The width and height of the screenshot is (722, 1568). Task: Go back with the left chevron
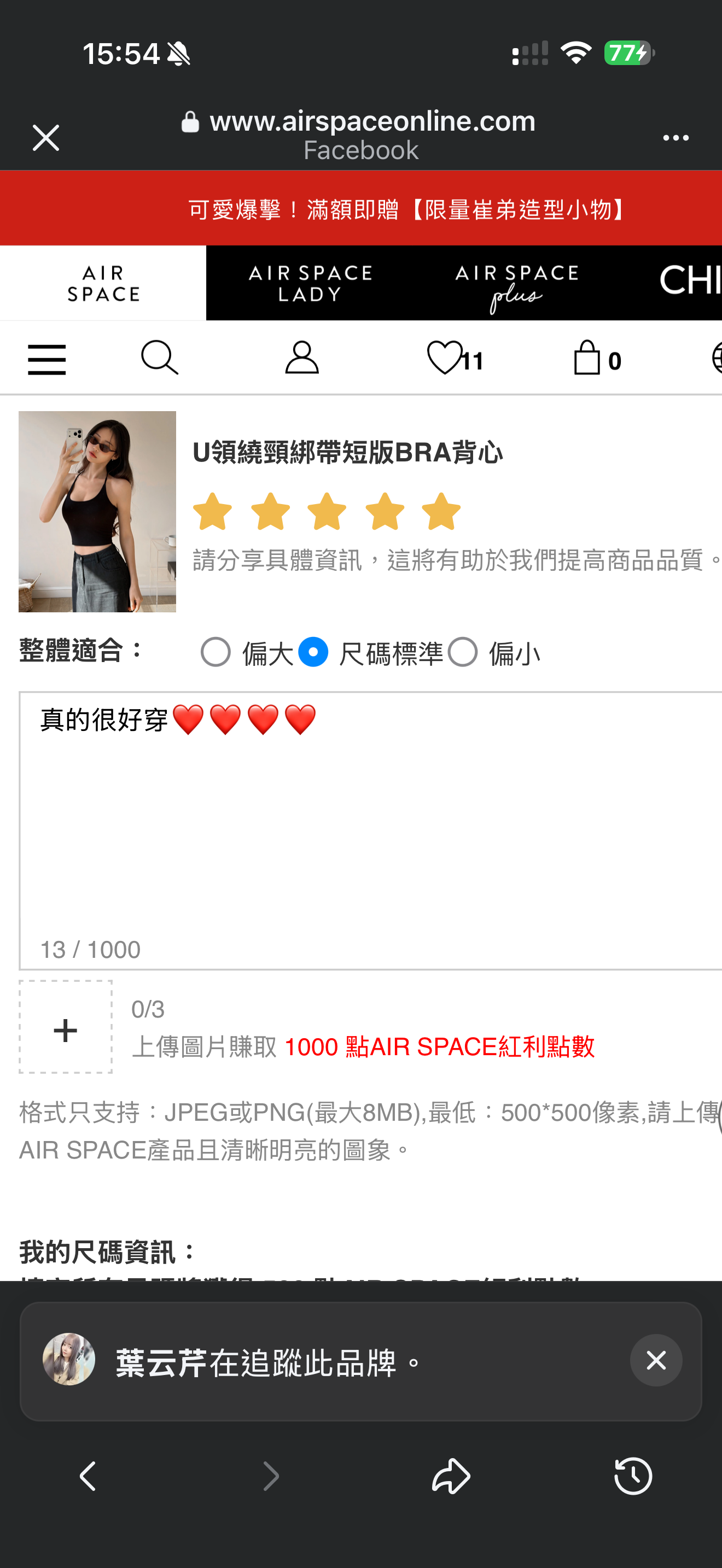tap(88, 1476)
